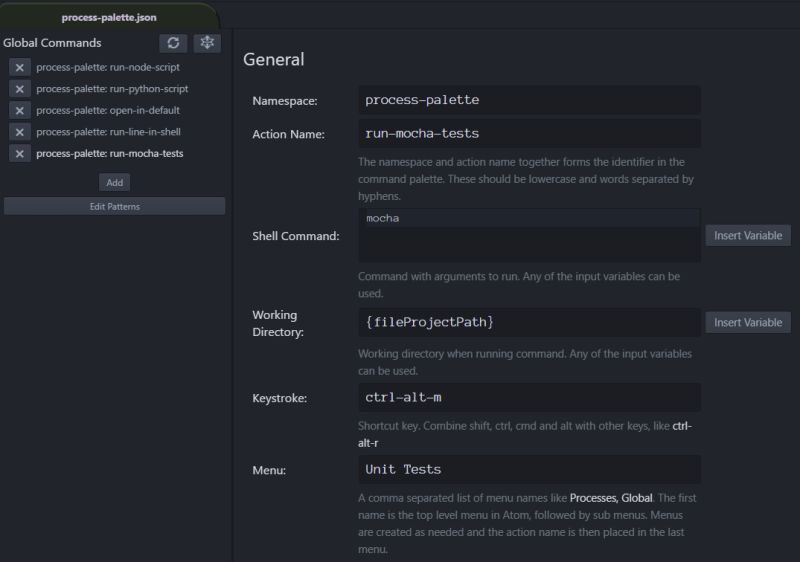Remove the run-mocha-tests command

click(x=19, y=154)
